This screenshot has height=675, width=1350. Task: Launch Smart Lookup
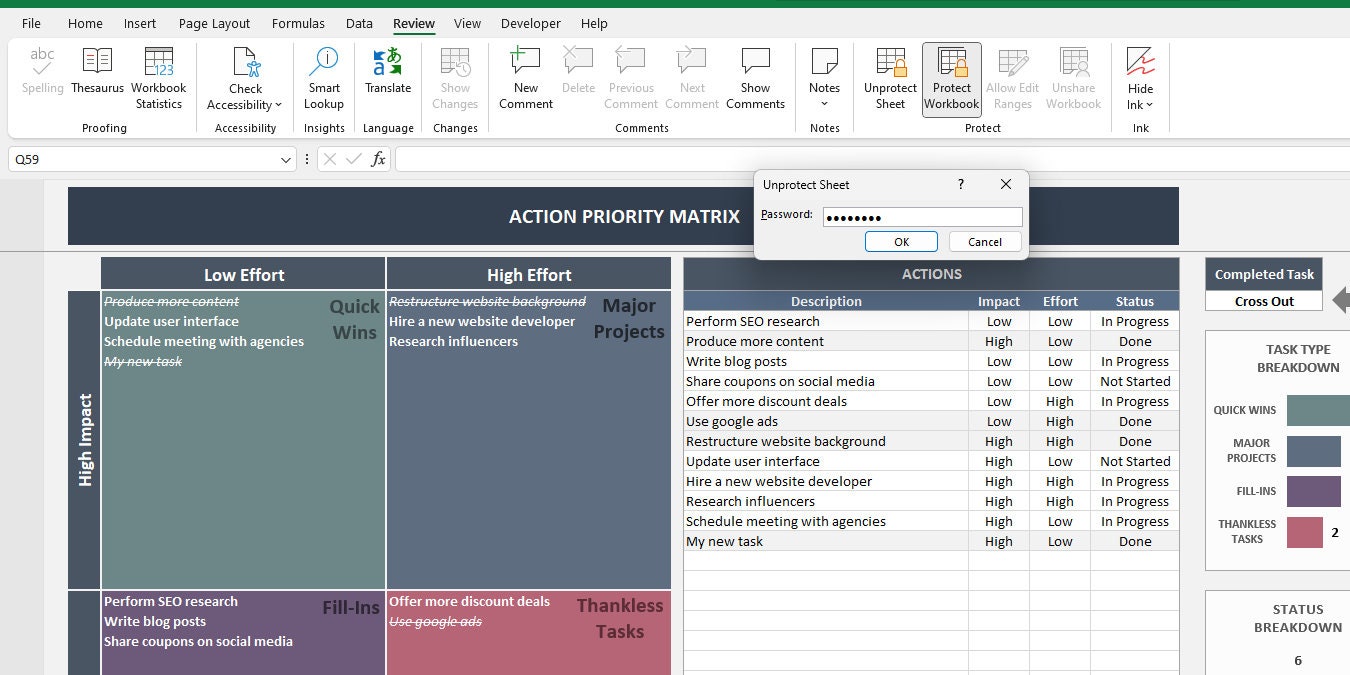click(323, 77)
